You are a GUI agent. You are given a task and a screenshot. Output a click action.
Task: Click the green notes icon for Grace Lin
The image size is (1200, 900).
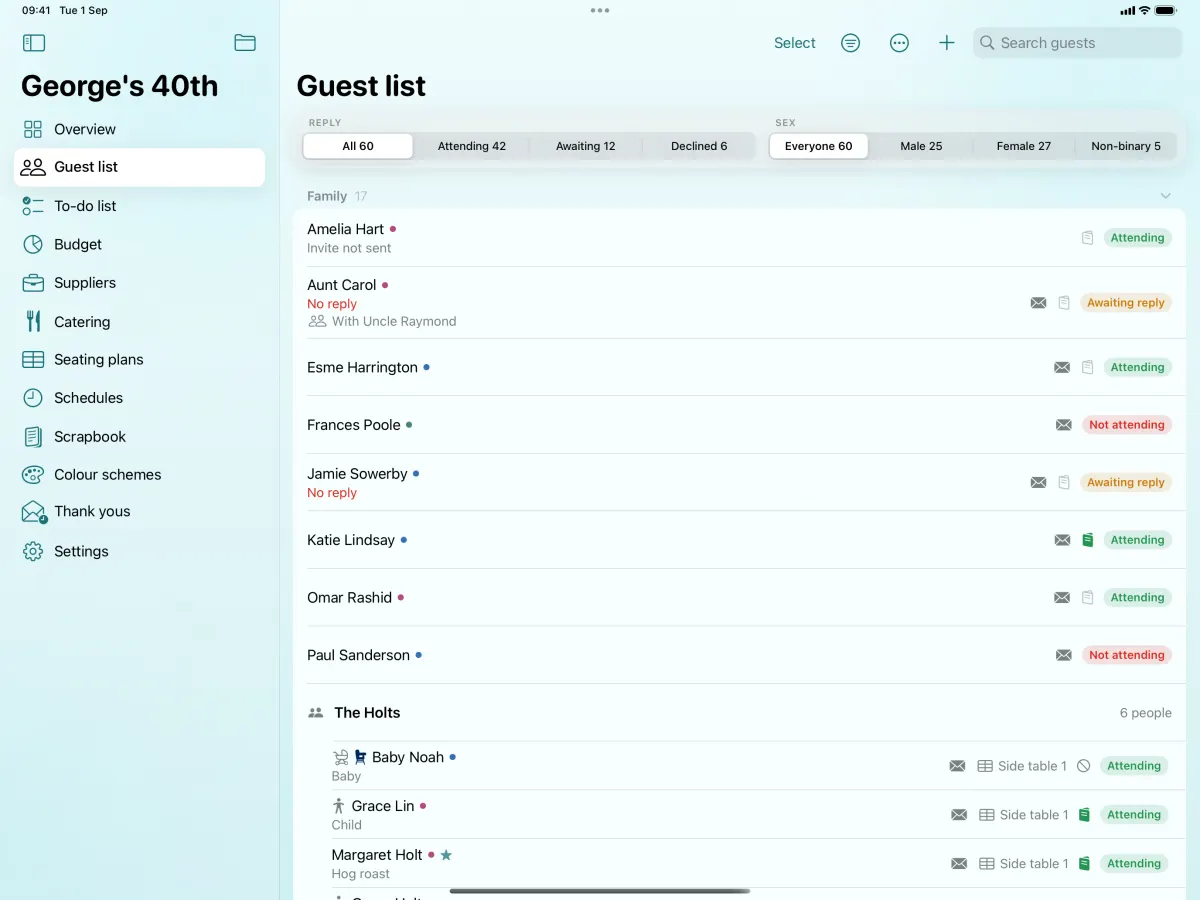pos(1084,815)
